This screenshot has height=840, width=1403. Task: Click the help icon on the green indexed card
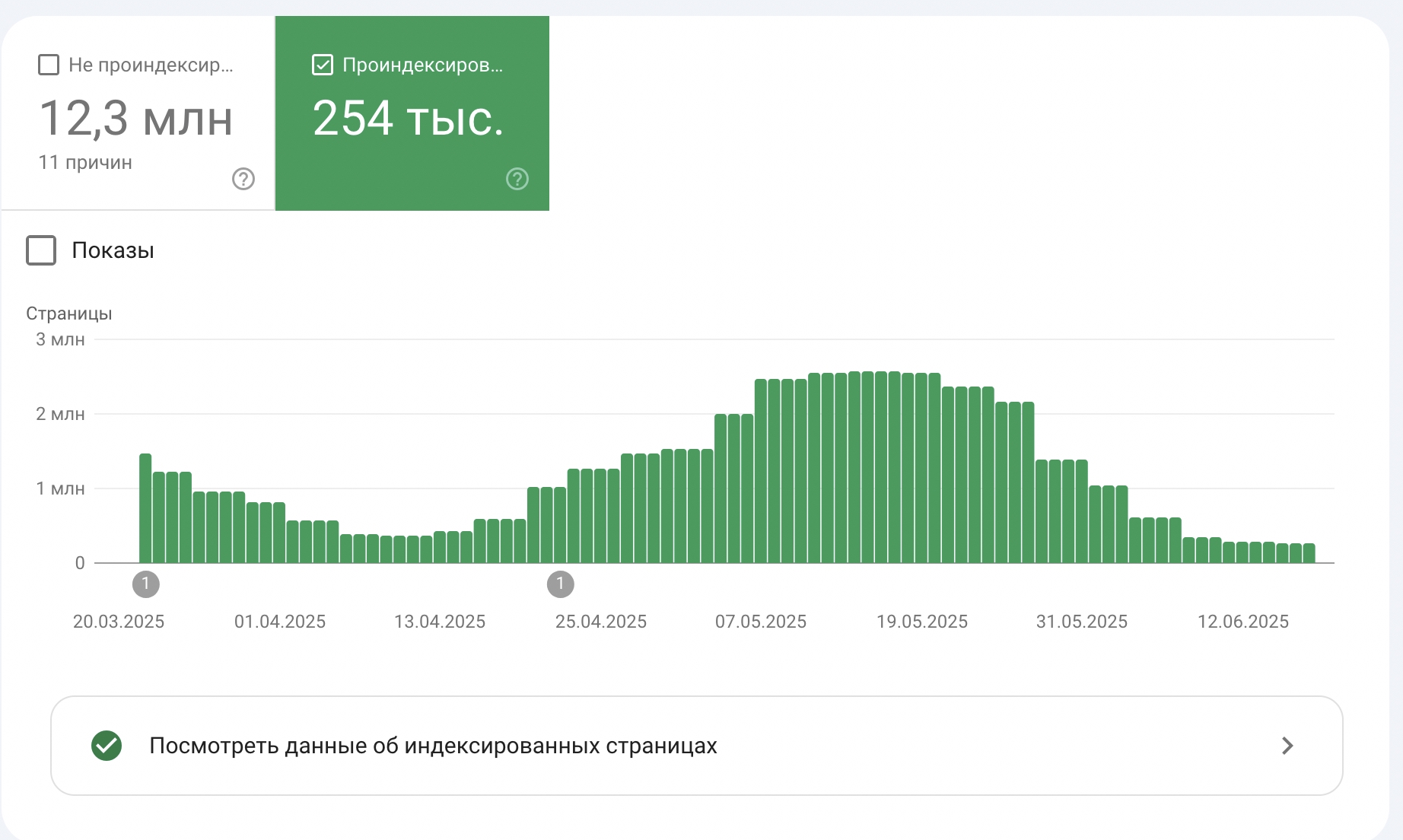(x=517, y=180)
